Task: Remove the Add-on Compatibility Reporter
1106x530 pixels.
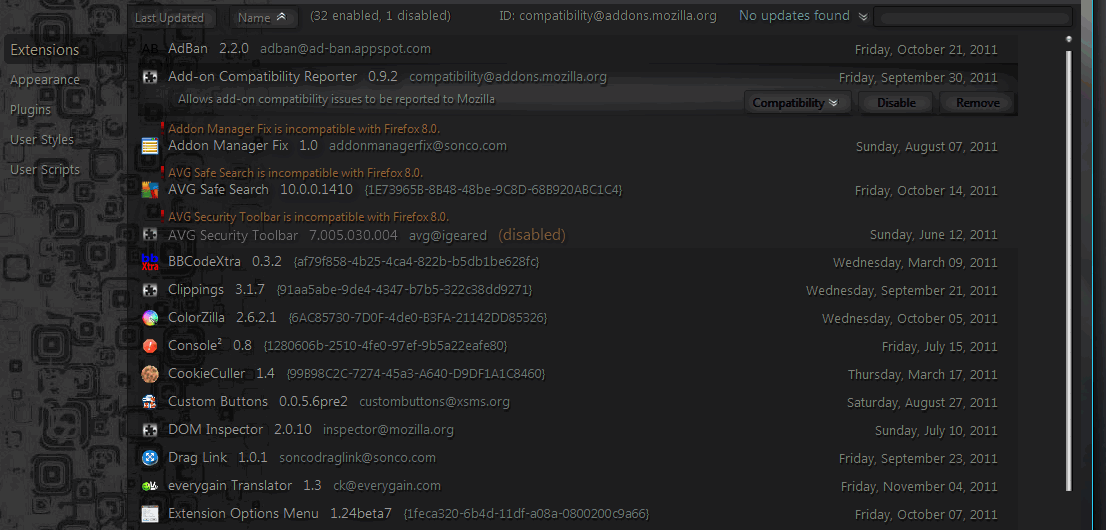Action: click(978, 102)
